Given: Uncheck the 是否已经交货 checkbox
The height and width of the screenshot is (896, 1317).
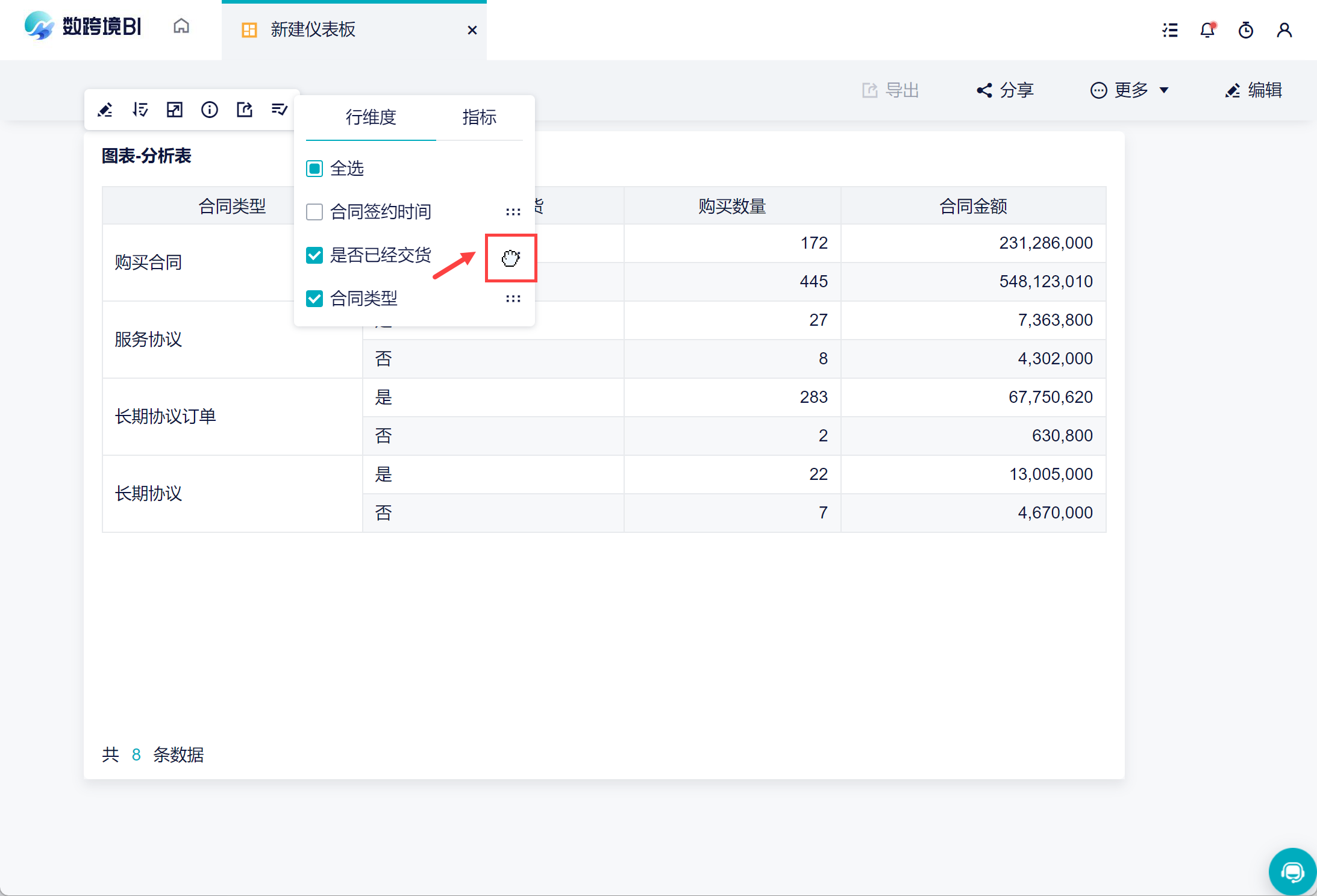Looking at the screenshot, I should pyautogui.click(x=314, y=255).
